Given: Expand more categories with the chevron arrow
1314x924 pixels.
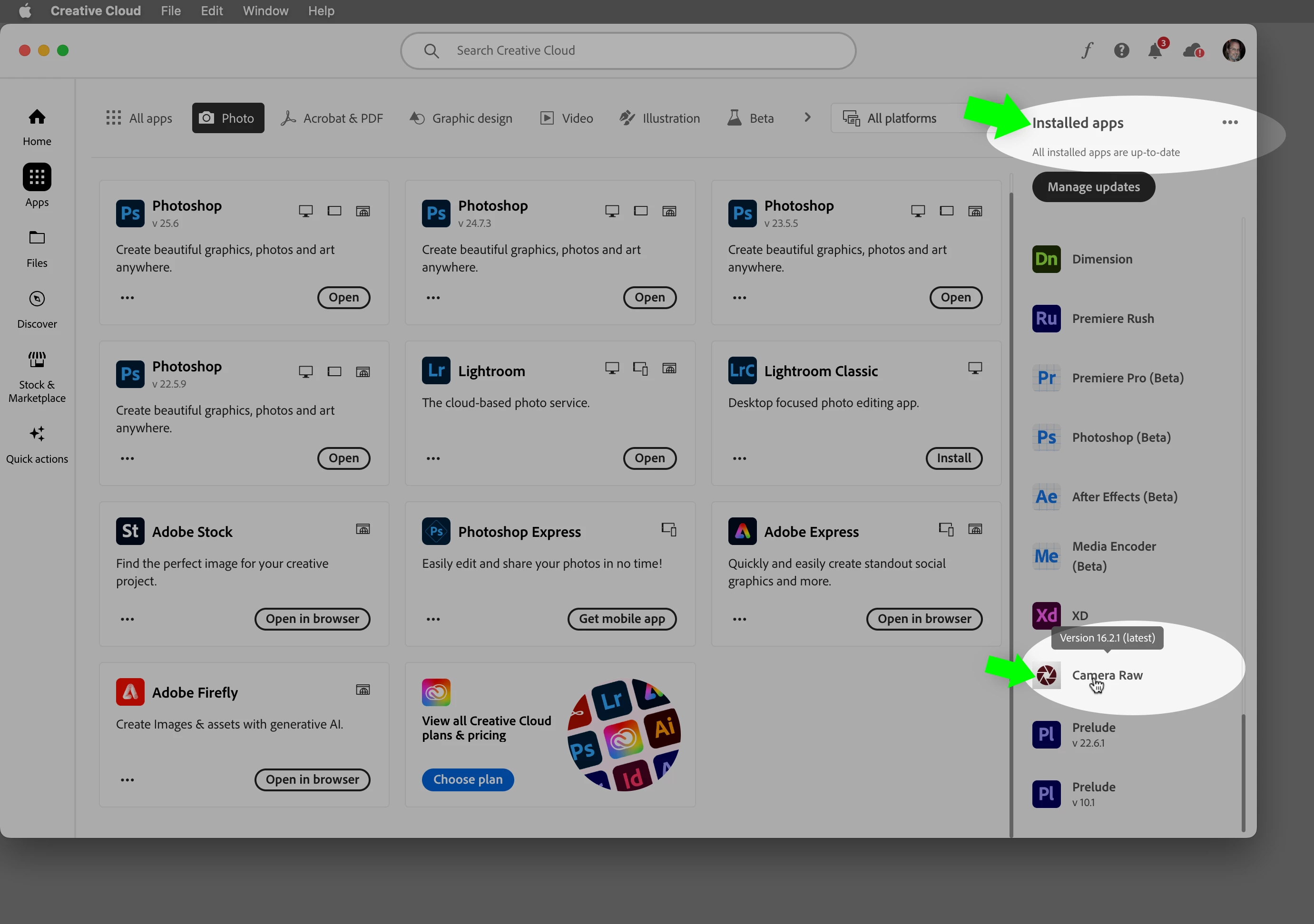Looking at the screenshot, I should point(807,117).
